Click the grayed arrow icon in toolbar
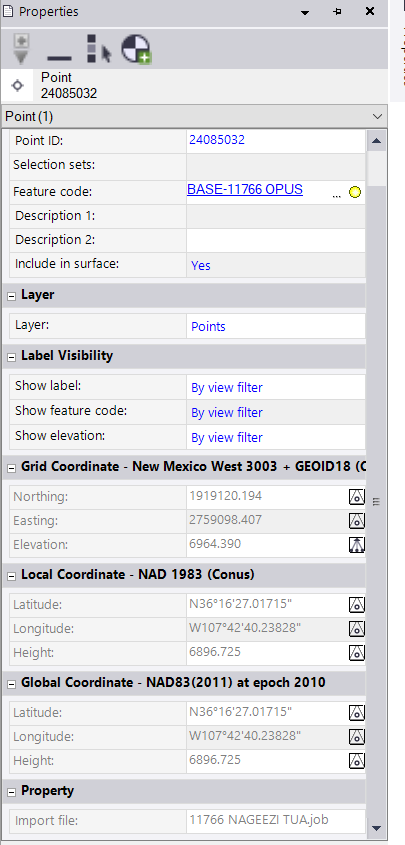This screenshot has width=405, height=845. coord(22,50)
